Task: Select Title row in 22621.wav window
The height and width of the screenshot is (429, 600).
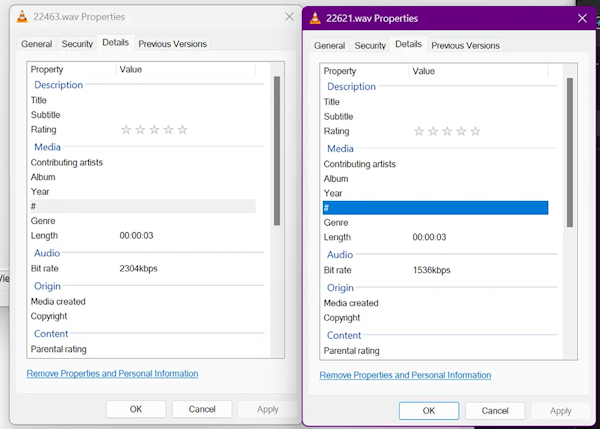Action: click(435, 102)
